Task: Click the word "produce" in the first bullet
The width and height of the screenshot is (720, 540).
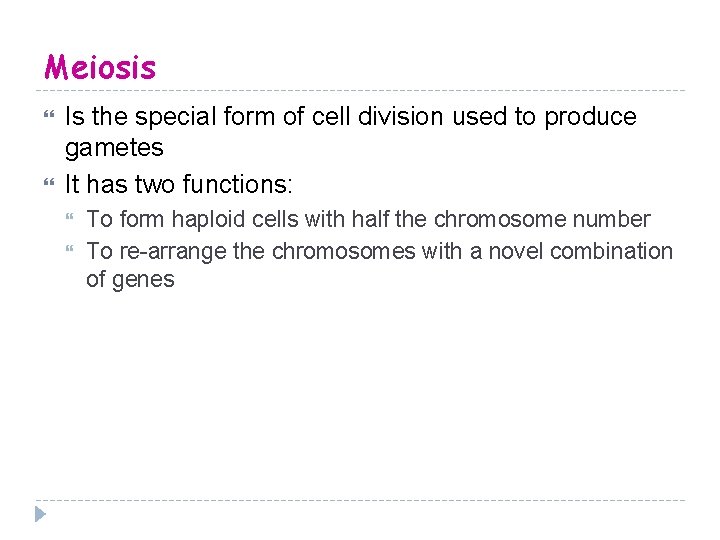Action: [x=590, y=117]
